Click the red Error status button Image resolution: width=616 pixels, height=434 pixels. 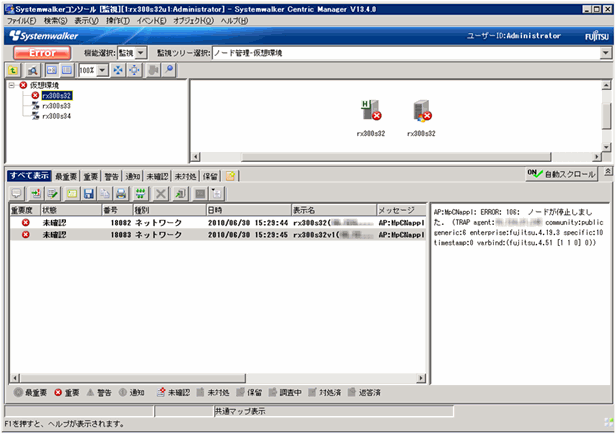pyautogui.click(x=42, y=53)
